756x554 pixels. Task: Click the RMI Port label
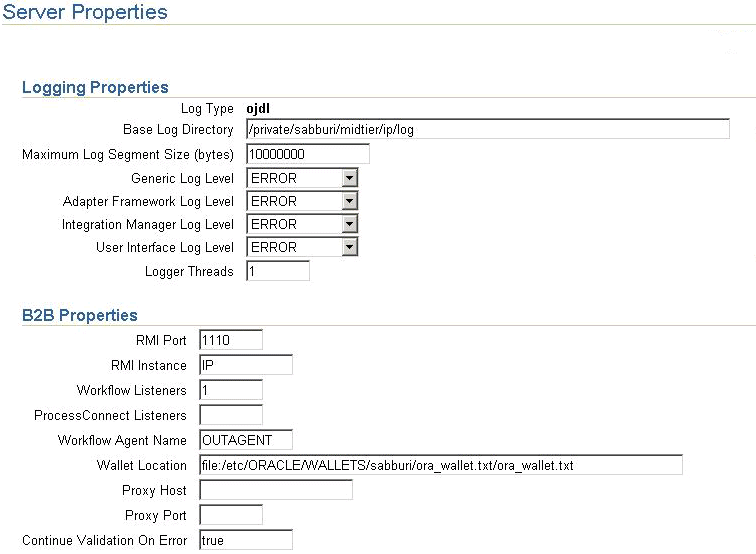pyautogui.click(x=161, y=340)
